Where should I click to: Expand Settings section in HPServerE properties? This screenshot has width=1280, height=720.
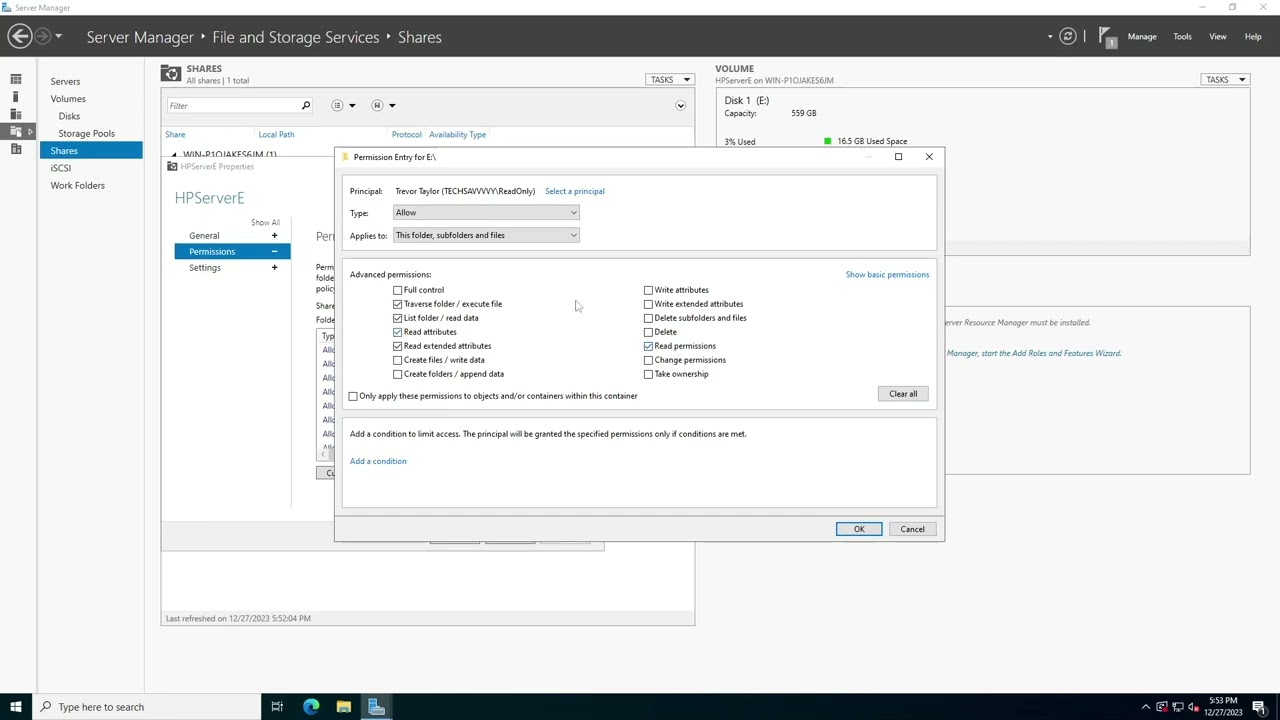click(274, 268)
